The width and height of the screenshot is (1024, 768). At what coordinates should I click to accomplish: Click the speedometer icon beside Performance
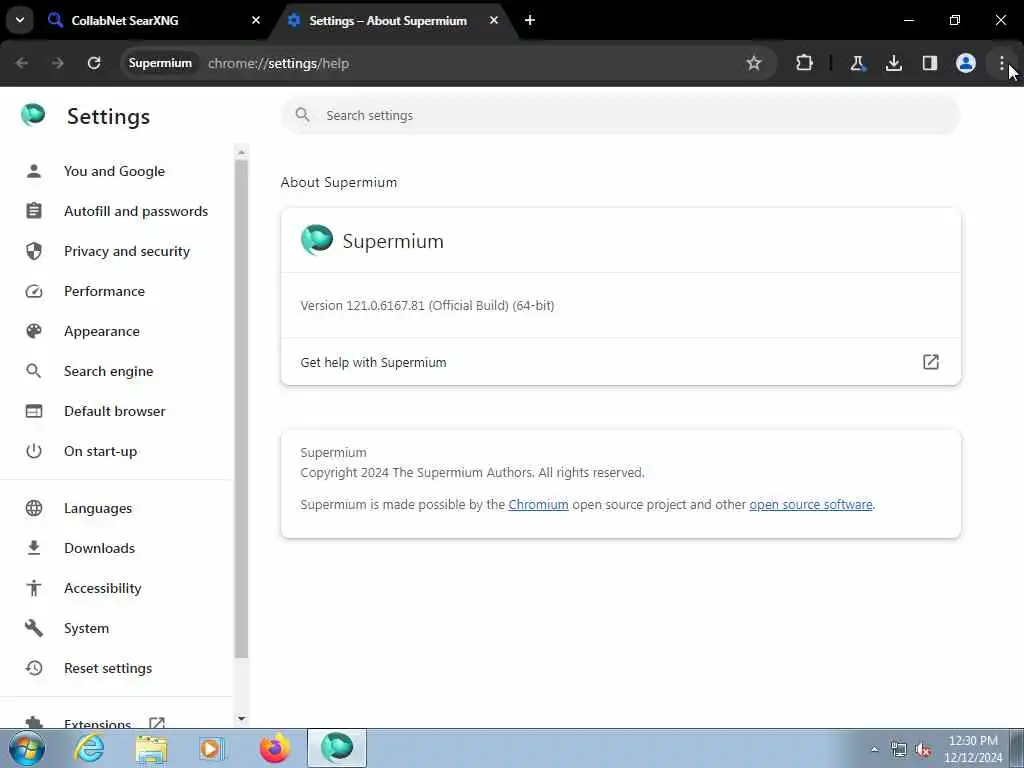34,291
